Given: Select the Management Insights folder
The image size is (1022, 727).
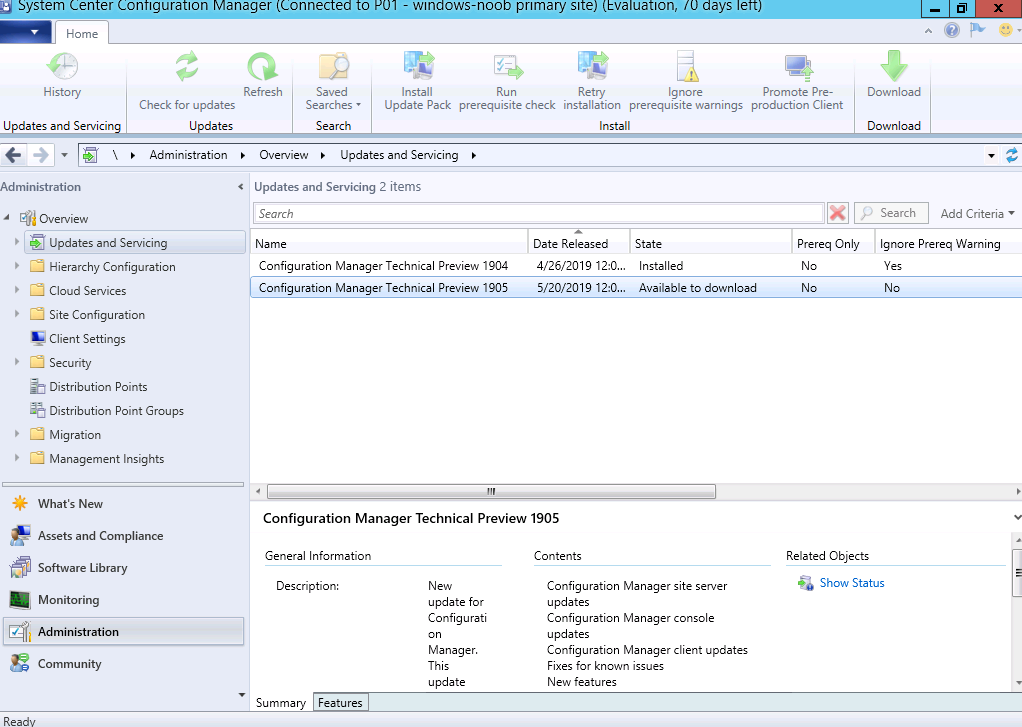Looking at the screenshot, I should [106, 459].
